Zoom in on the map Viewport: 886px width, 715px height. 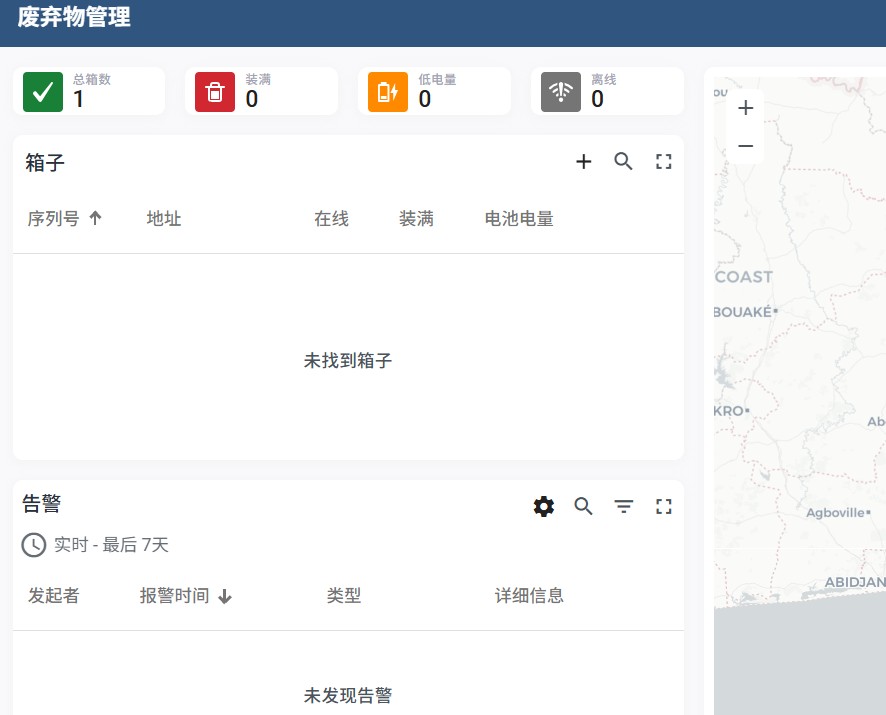pyautogui.click(x=745, y=108)
